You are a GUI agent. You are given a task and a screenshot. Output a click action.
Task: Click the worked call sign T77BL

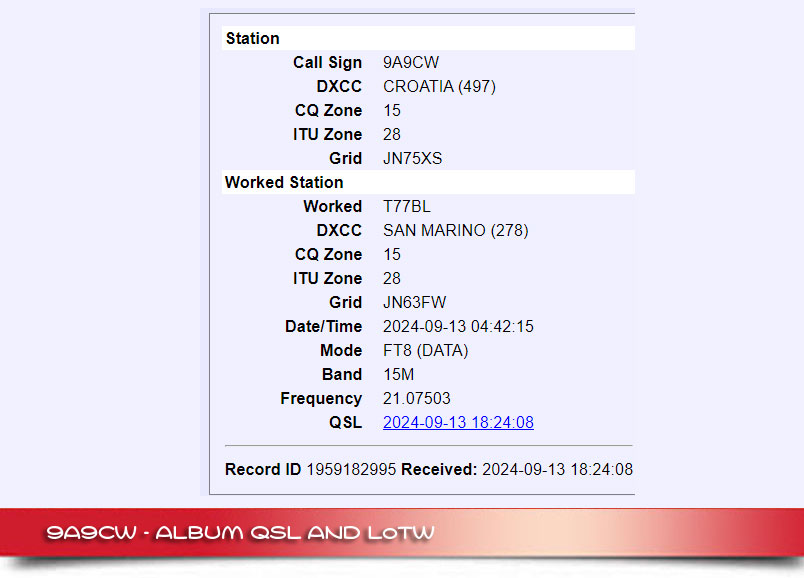[407, 207]
